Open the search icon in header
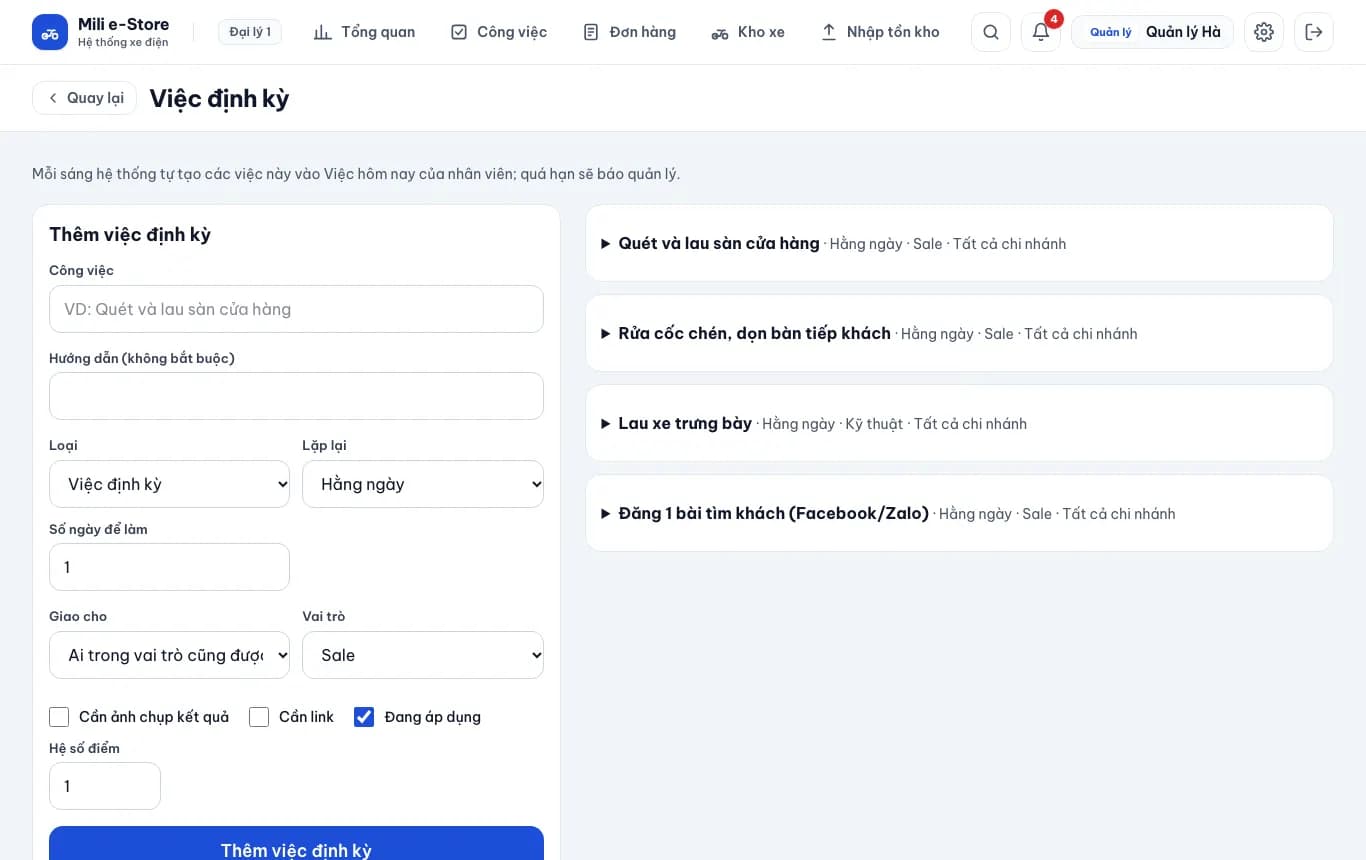The height and width of the screenshot is (860, 1366). pos(991,32)
